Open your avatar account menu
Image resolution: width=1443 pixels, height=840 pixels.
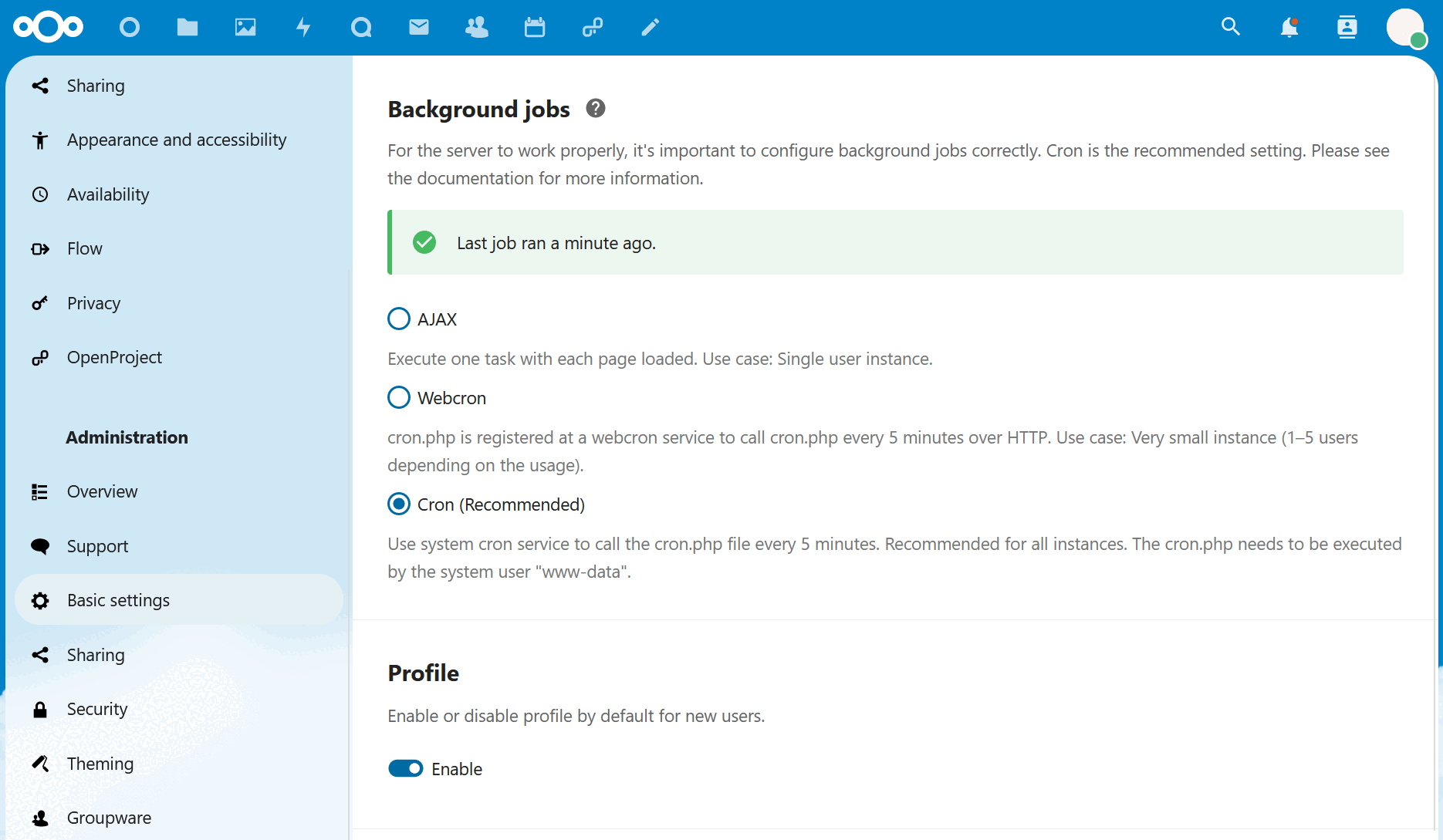[1406, 27]
